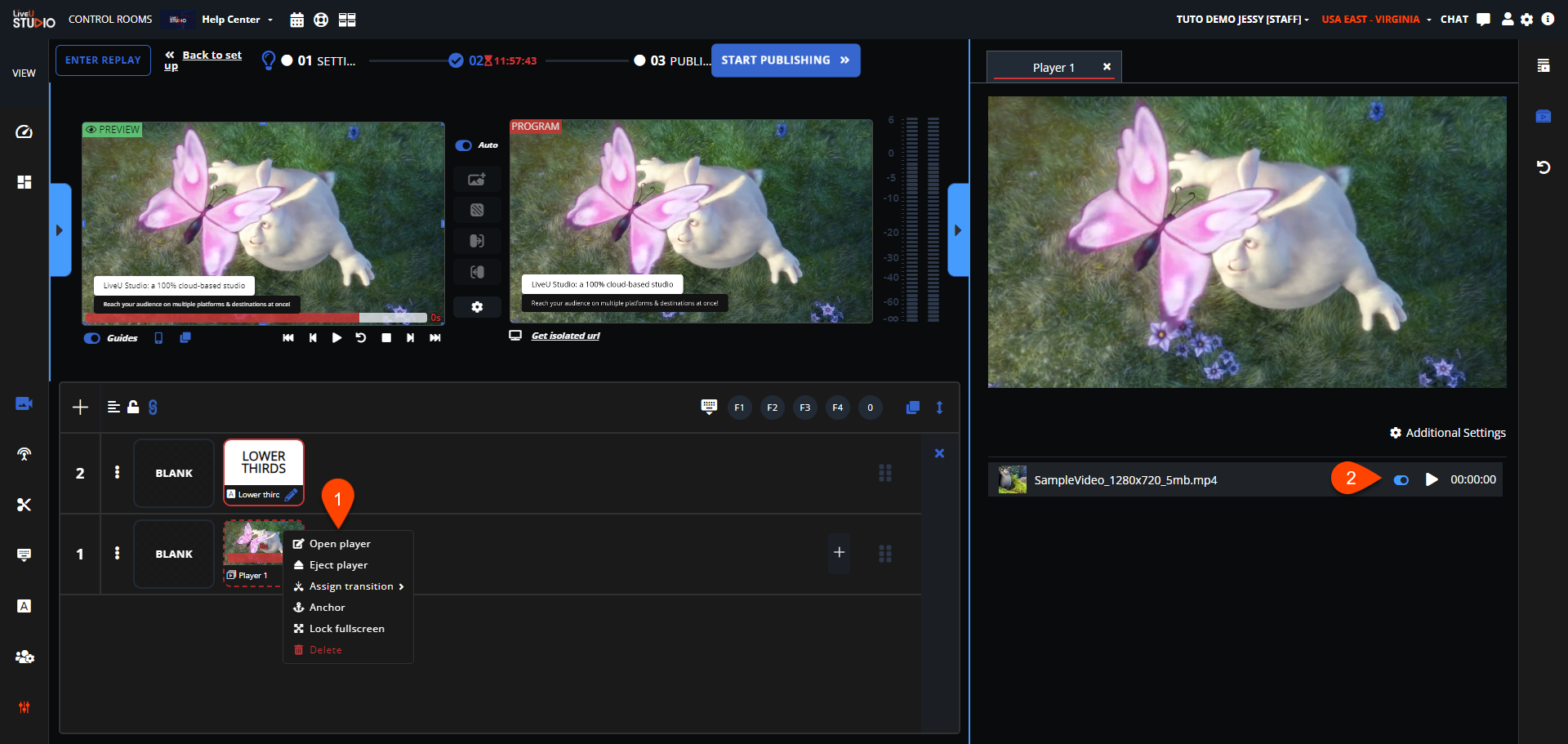Image resolution: width=1568 pixels, height=744 pixels.
Task: Click the info icon in top bar
Action: tap(1548, 19)
